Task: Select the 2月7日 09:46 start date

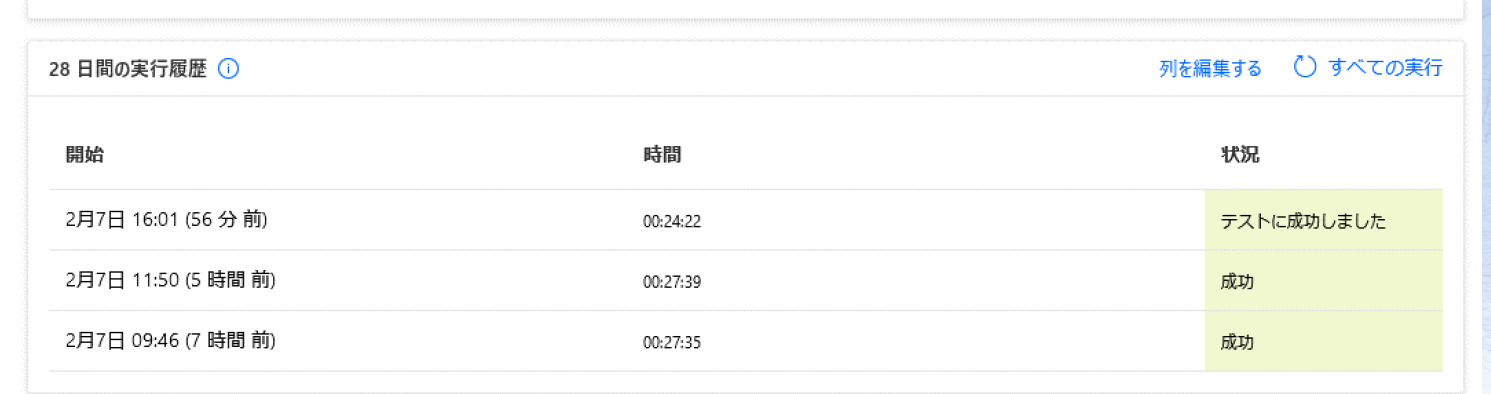Action: (123, 341)
